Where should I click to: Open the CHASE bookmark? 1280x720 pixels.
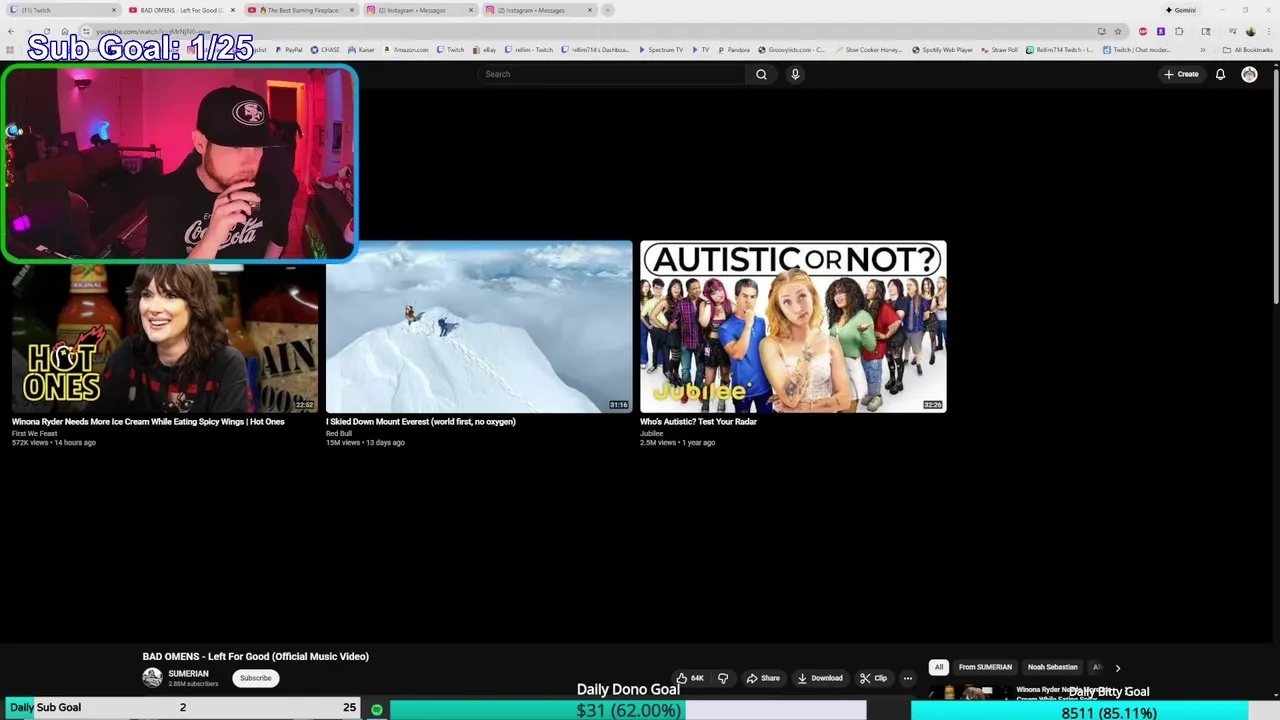325,50
